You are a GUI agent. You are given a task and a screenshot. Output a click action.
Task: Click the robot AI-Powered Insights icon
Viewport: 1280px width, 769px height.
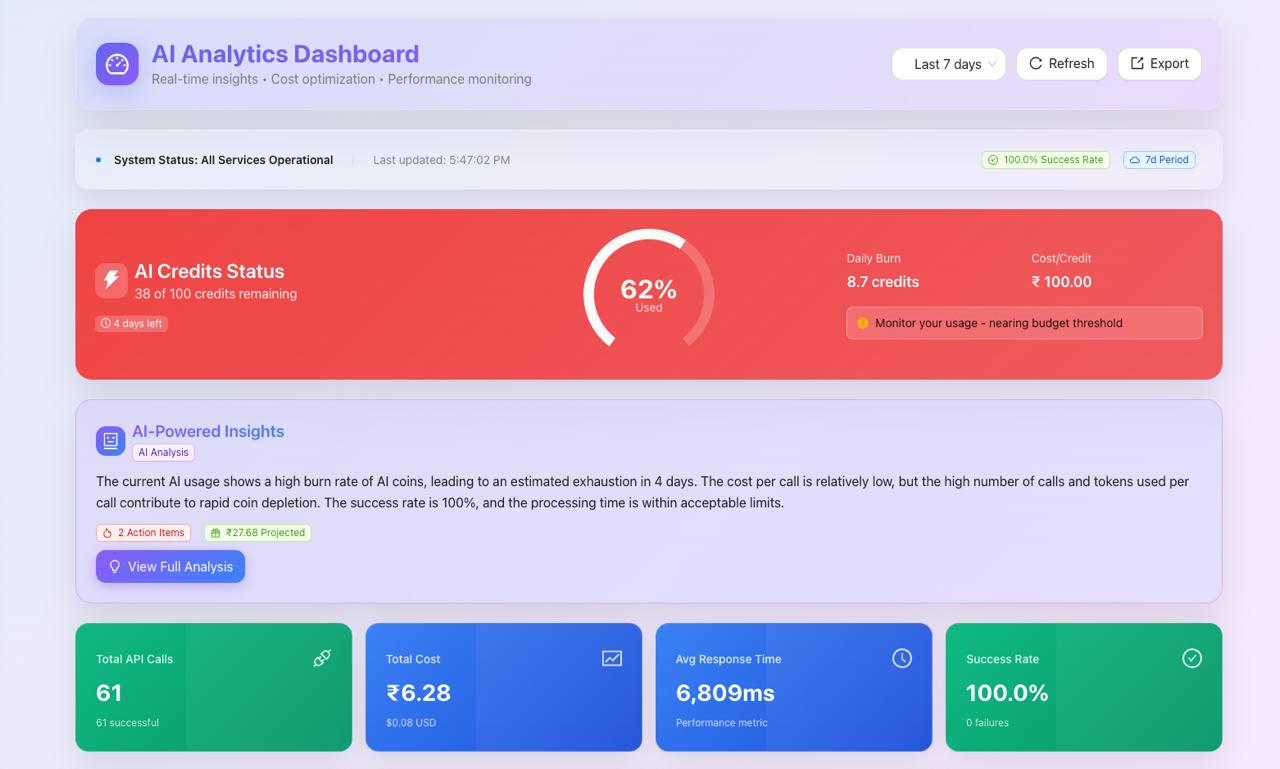coord(110,441)
